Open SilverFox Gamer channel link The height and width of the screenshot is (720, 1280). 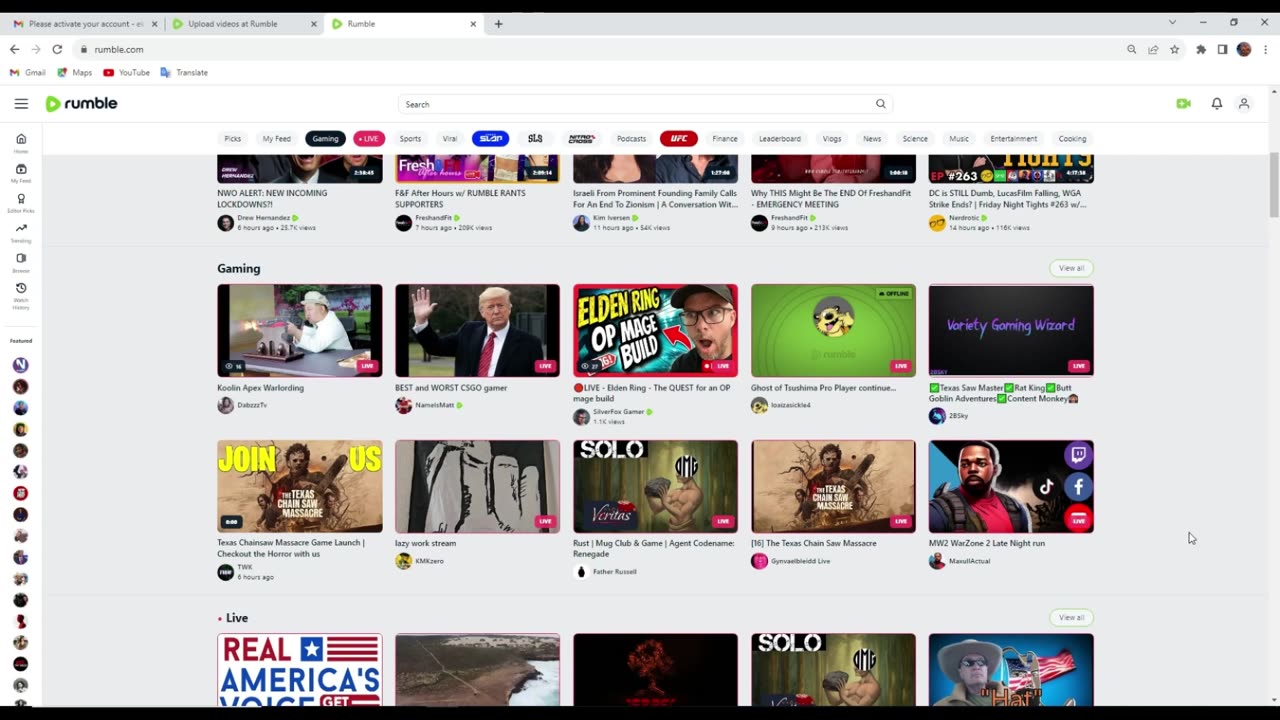coord(619,412)
